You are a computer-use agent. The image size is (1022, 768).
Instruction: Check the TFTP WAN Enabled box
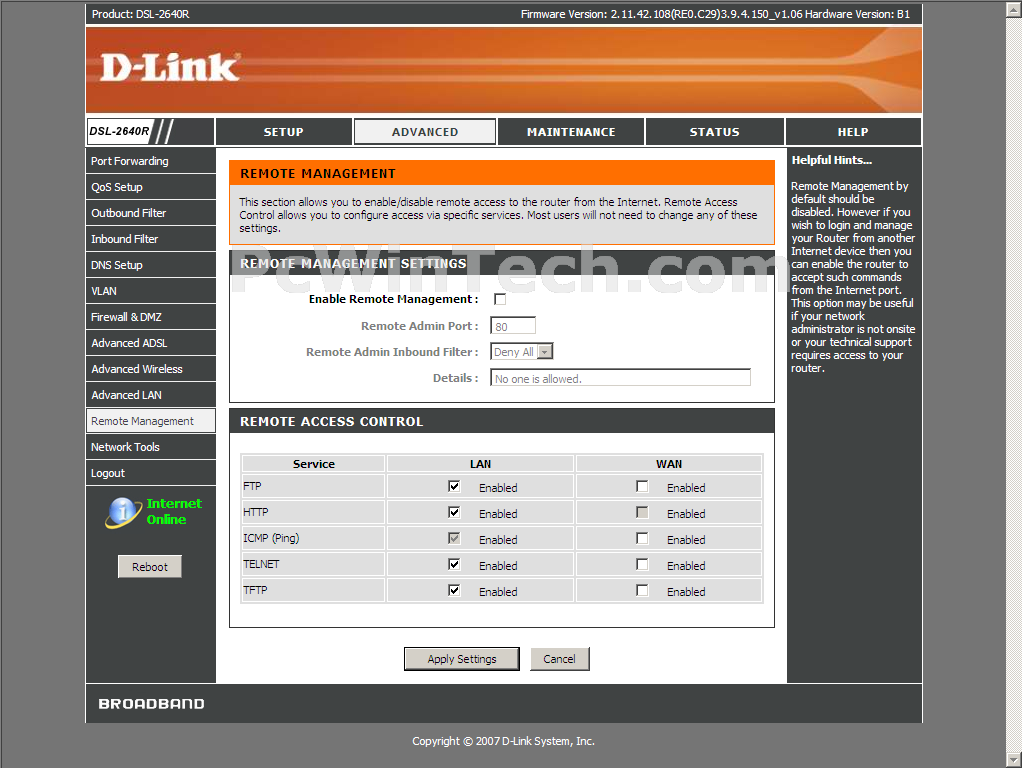point(642,591)
